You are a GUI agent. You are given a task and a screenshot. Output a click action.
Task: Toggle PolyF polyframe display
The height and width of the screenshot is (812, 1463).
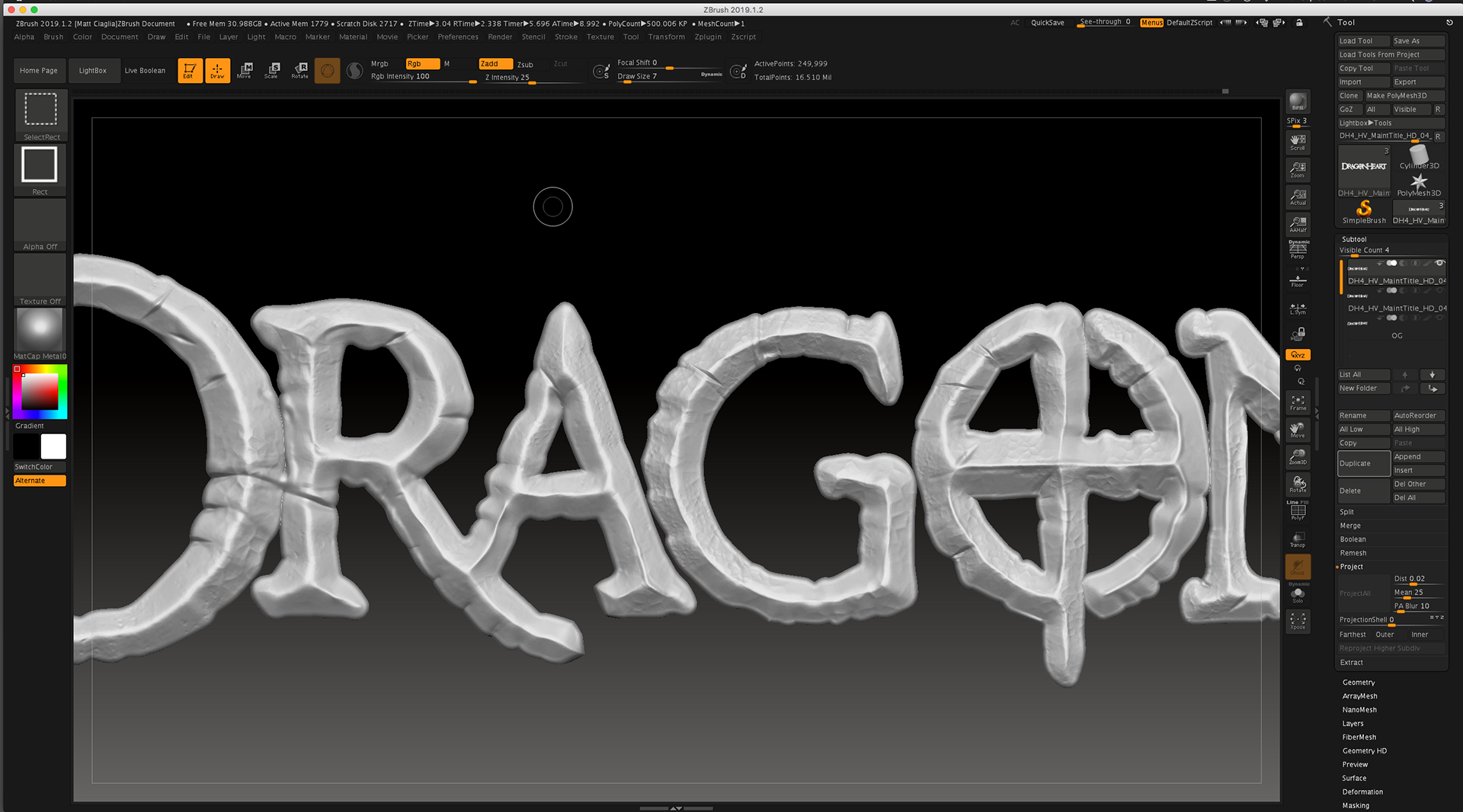(x=1298, y=511)
